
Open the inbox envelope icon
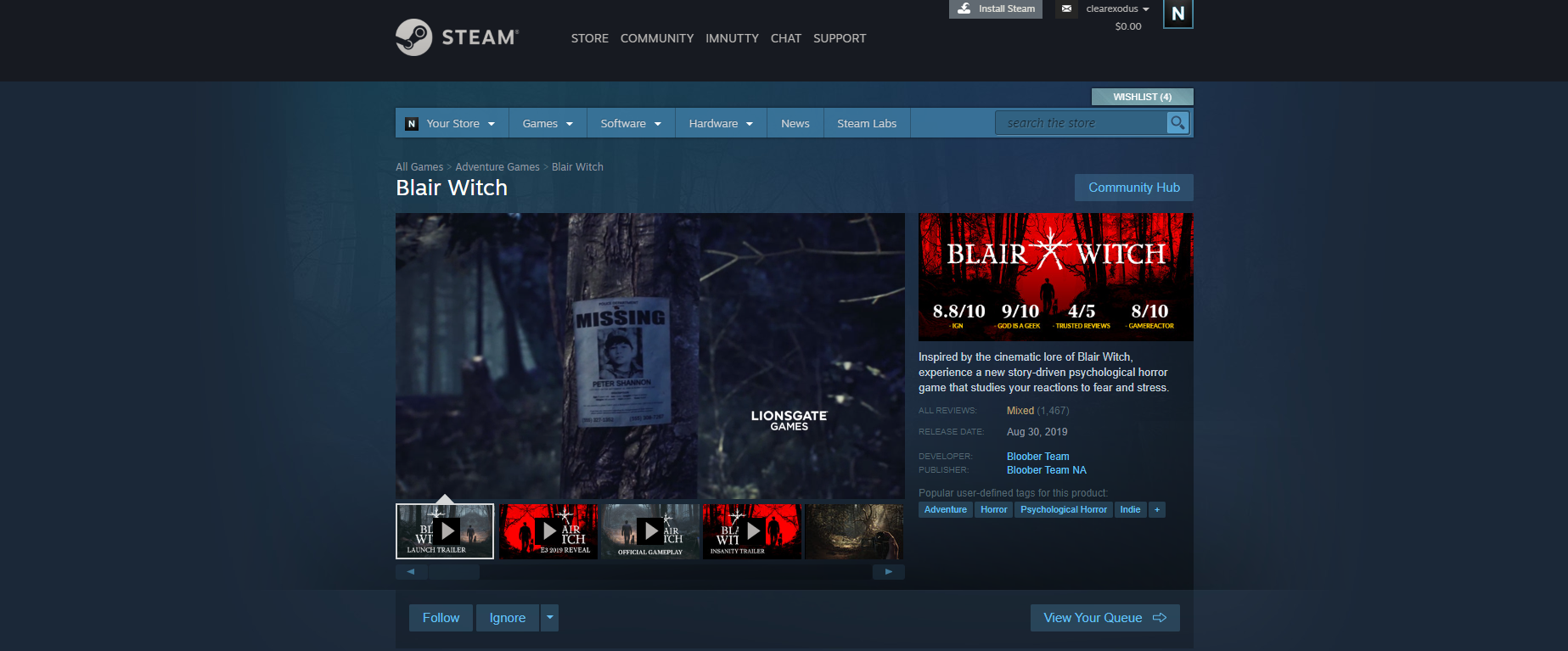1066,8
